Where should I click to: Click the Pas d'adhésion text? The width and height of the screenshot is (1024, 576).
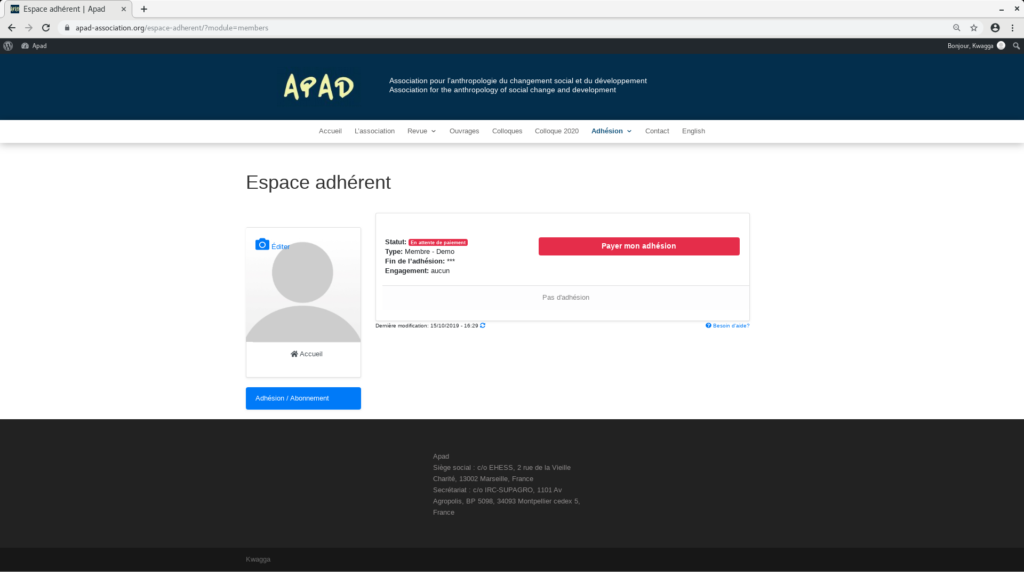(566, 298)
